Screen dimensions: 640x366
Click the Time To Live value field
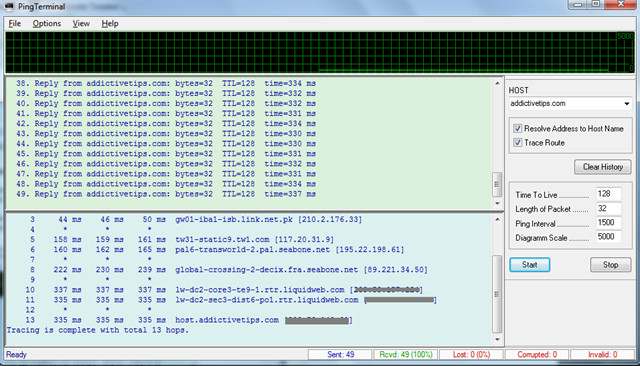click(608, 194)
